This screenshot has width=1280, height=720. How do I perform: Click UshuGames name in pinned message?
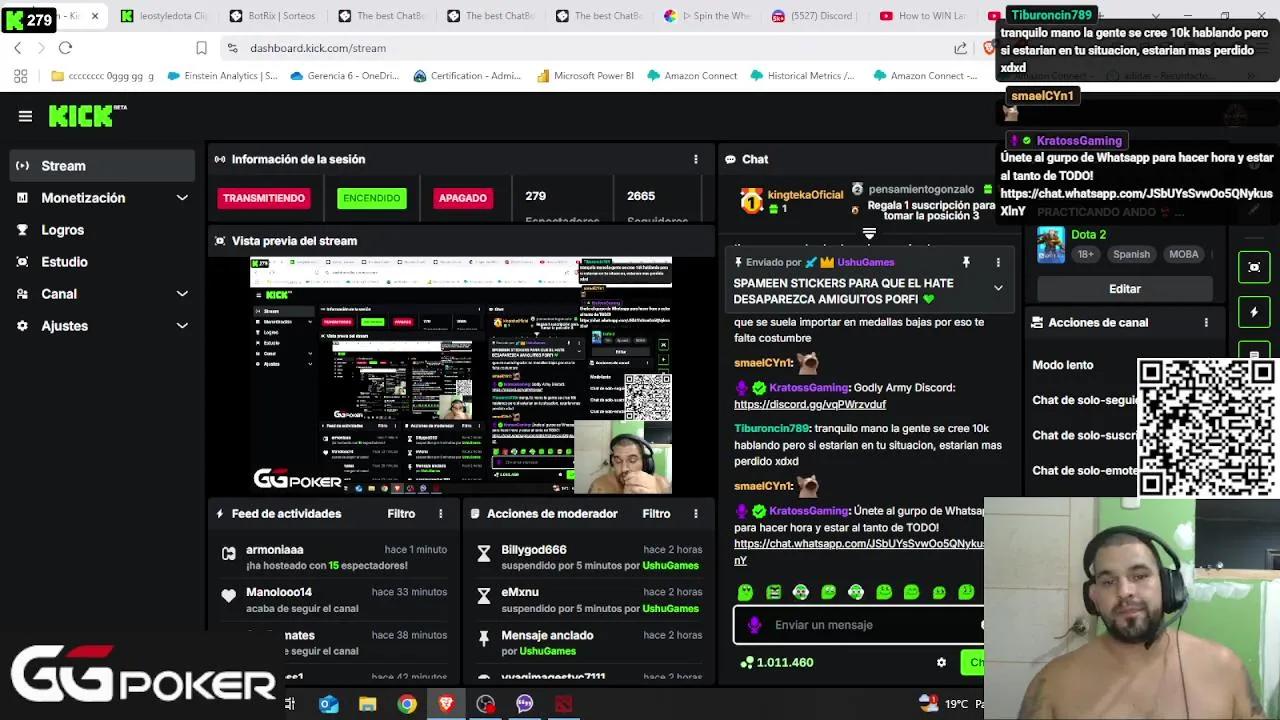[x=865, y=263]
